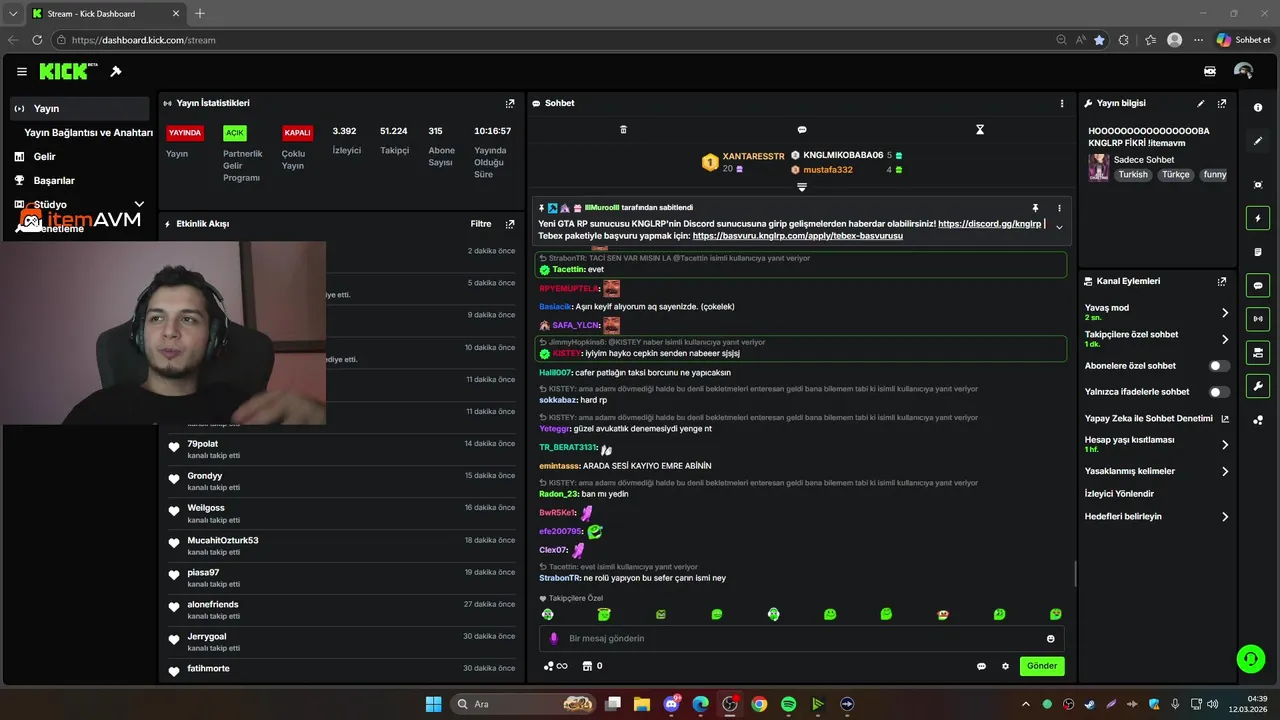The height and width of the screenshot is (720, 1280).
Task: Open the green support headset button
Action: click(1250, 658)
